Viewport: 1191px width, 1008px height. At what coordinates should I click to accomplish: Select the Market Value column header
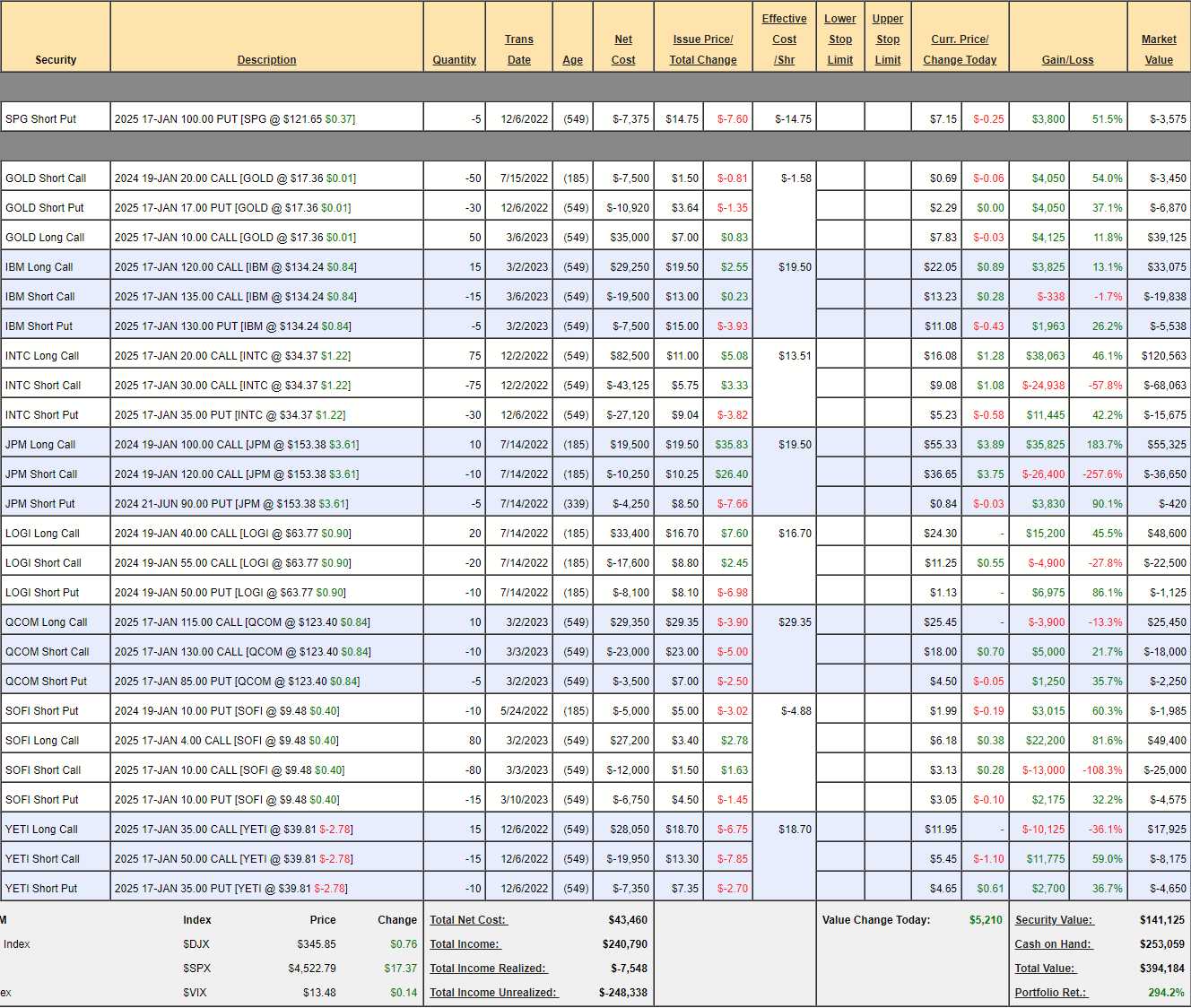(x=1159, y=49)
